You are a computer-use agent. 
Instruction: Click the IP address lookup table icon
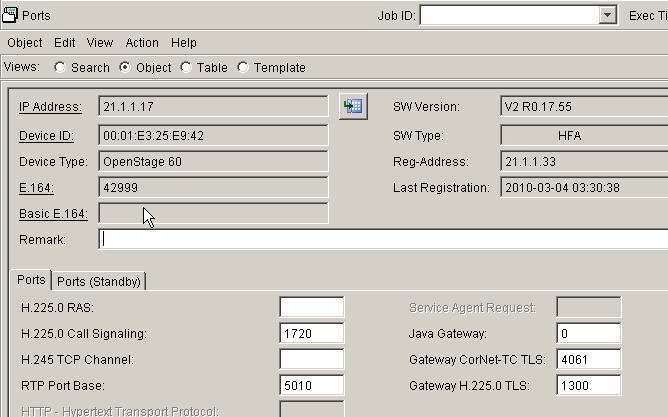353,106
